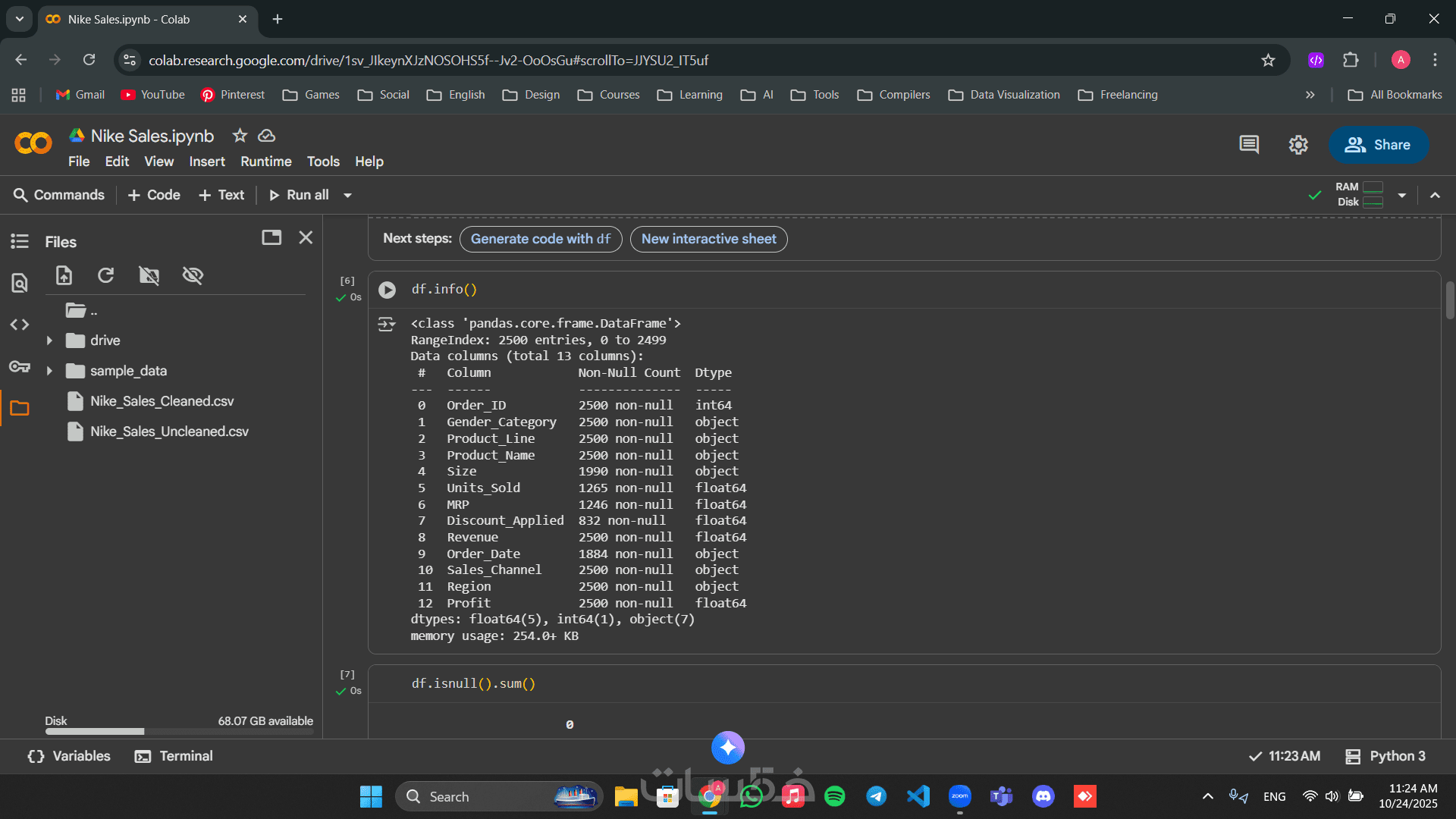The height and width of the screenshot is (819, 1456).
Task: Run the df.info() cell
Action: click(387, 290)
